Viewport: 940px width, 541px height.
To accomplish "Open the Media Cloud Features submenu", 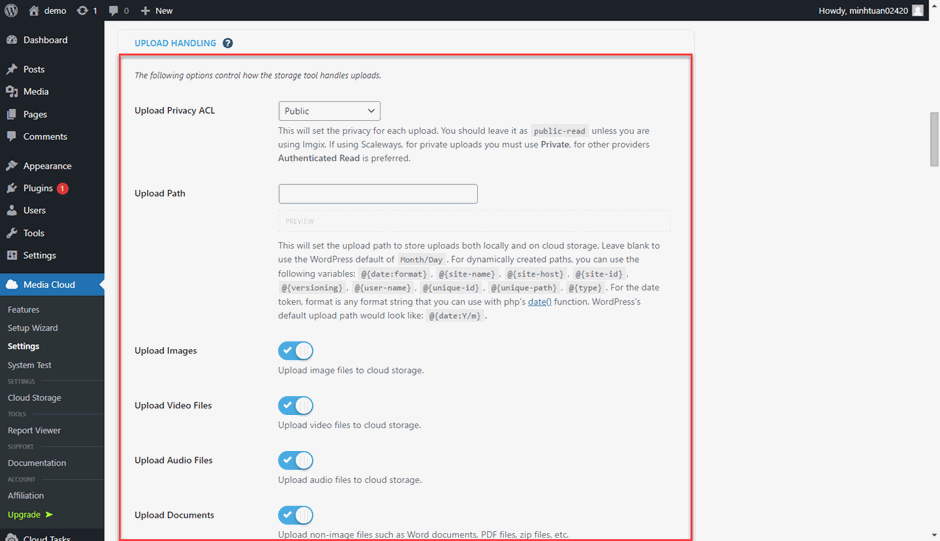I will coord(23,309).
